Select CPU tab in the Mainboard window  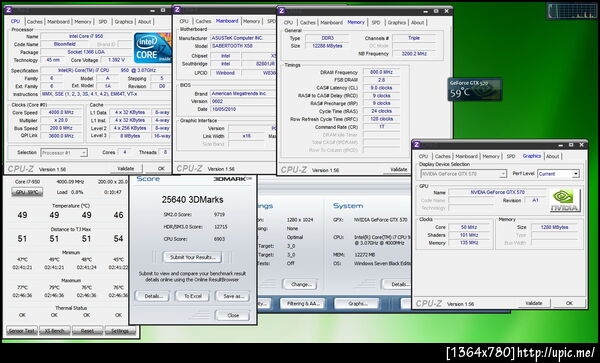coord(184,21)
